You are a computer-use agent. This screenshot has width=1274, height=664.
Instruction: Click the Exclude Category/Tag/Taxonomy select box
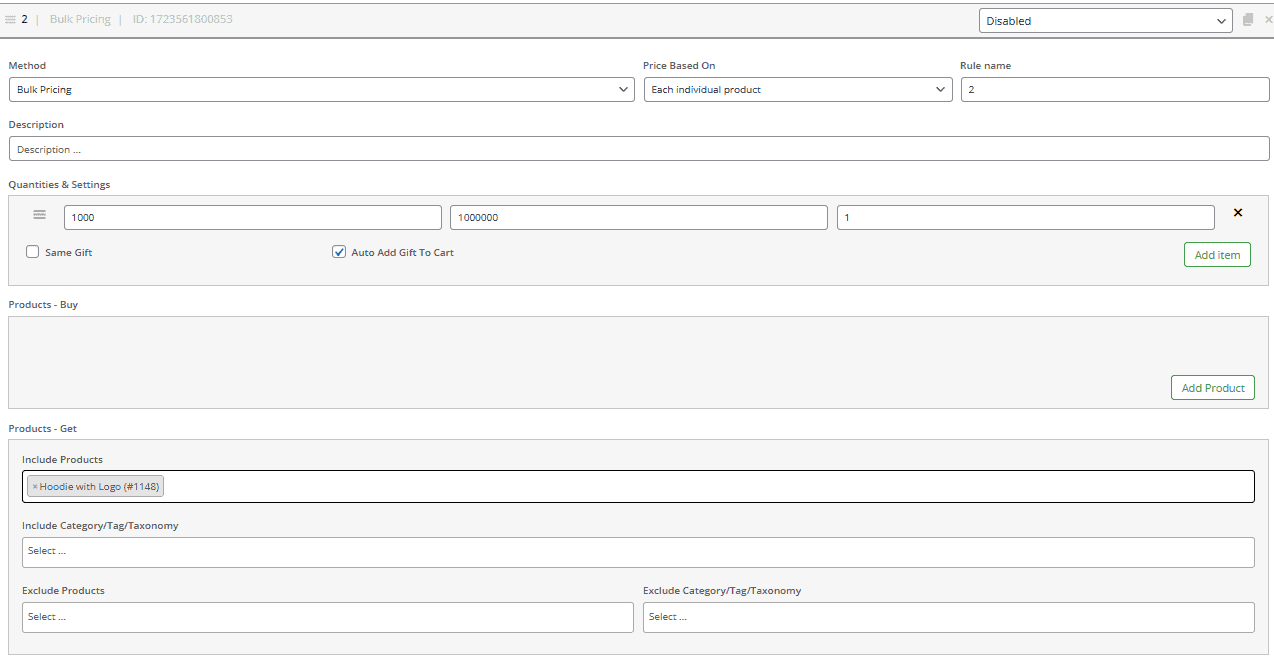[948, 617]
